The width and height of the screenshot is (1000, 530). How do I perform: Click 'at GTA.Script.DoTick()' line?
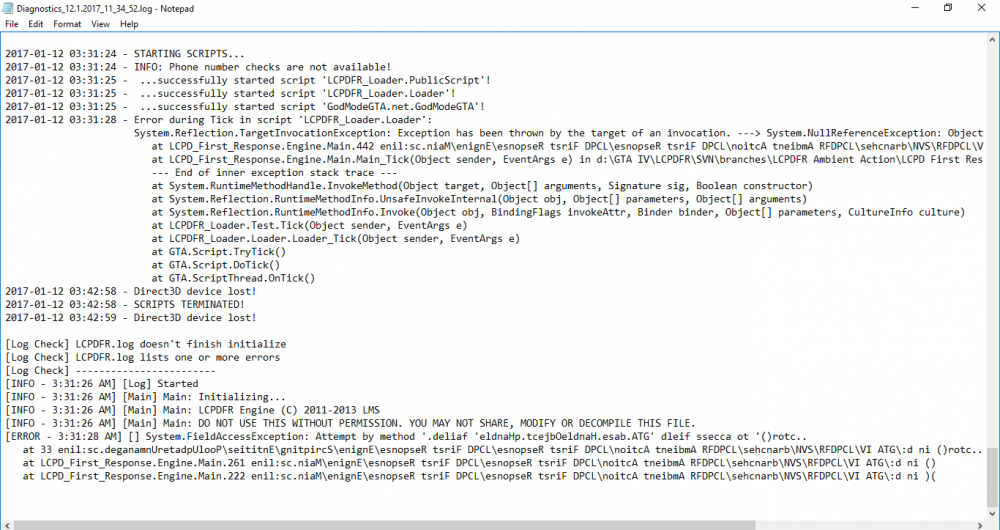[216, 265]
